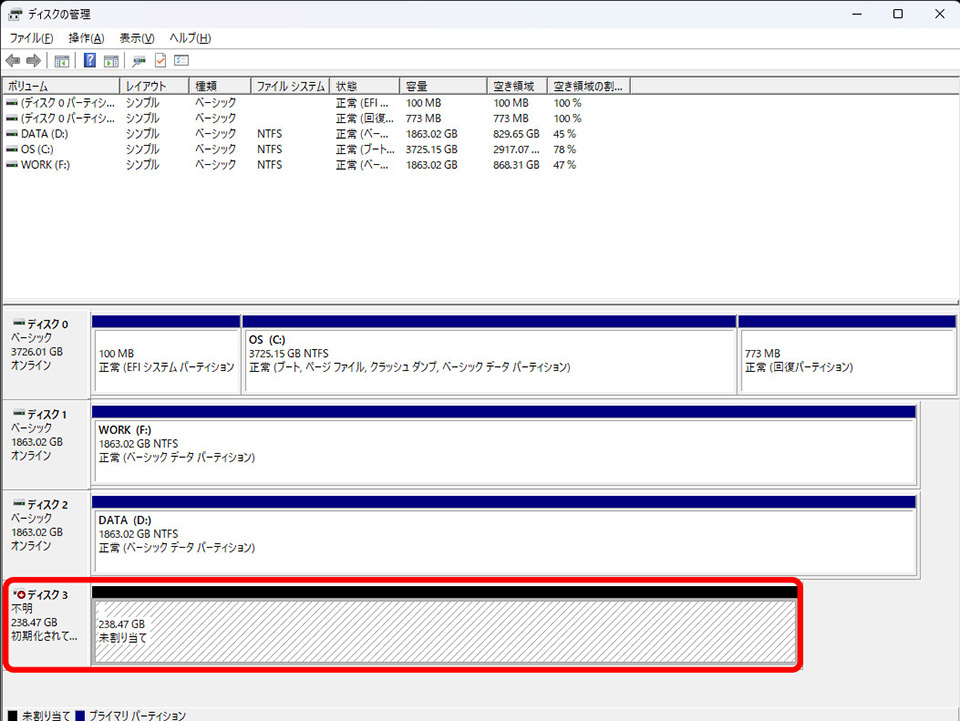Viewport: 960px width, 721px height.
Task: Select the 238.47 GB 未割り当て hatched region
Action: pos(445,632)
